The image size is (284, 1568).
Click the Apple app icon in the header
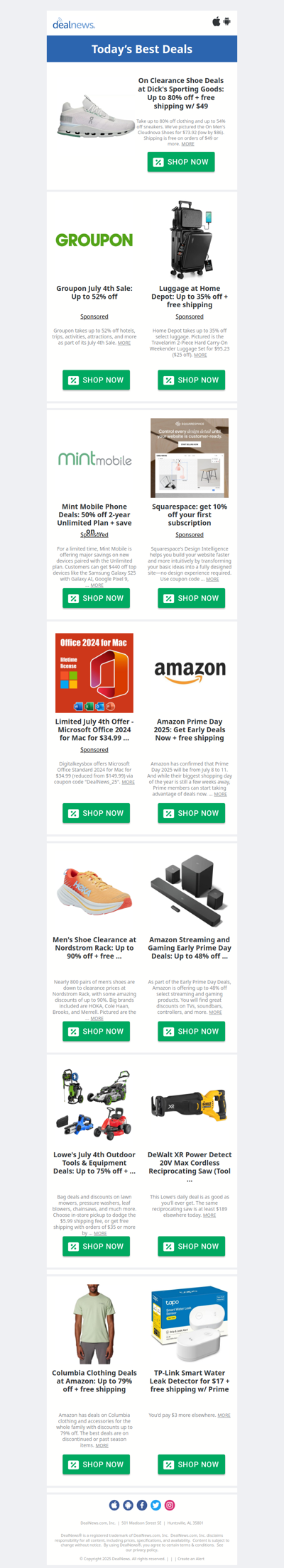click(217, 21)
